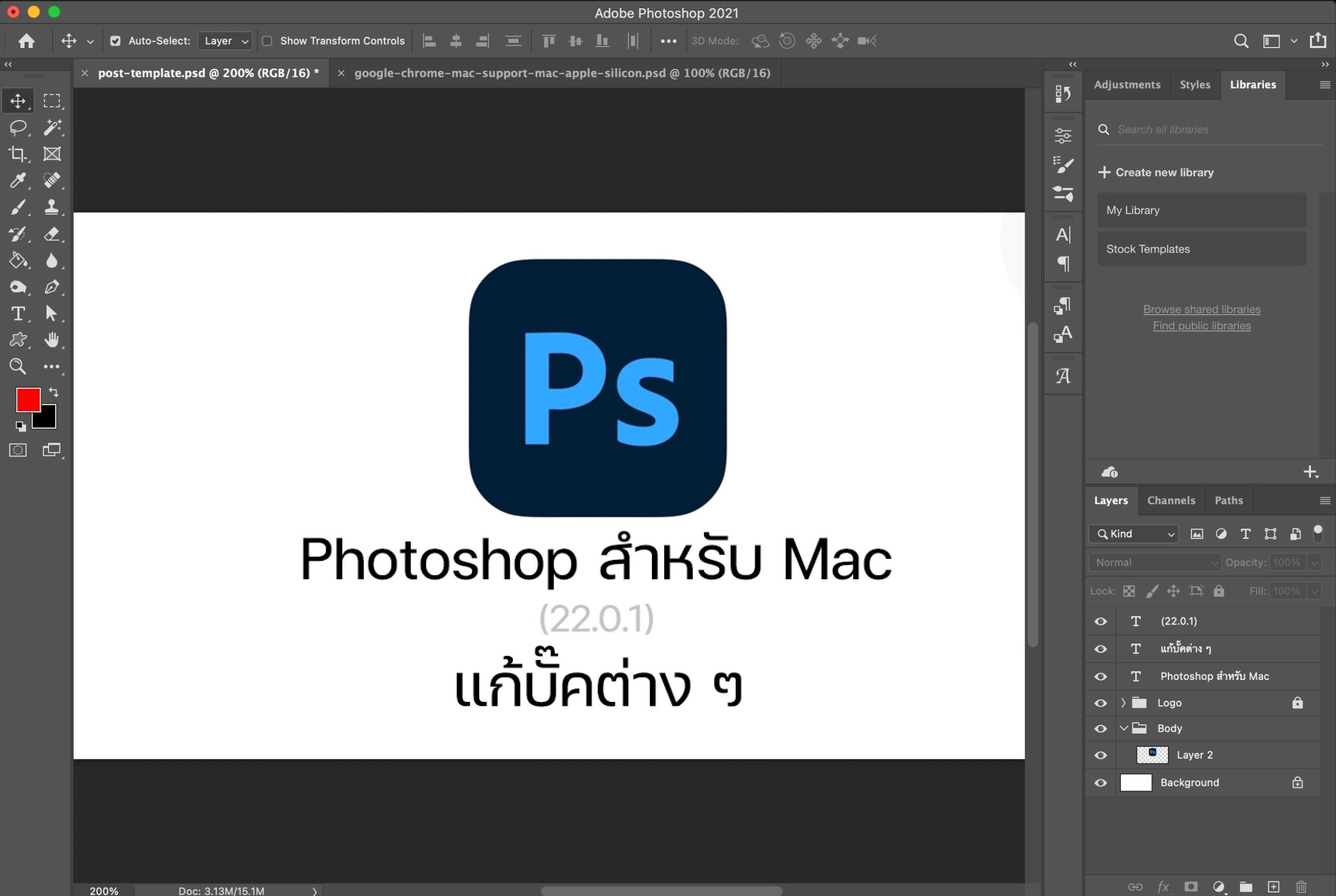This screenshot has height=896, width=1336.
Task: Click the red foreground color swatch
Action: (28, 399)
